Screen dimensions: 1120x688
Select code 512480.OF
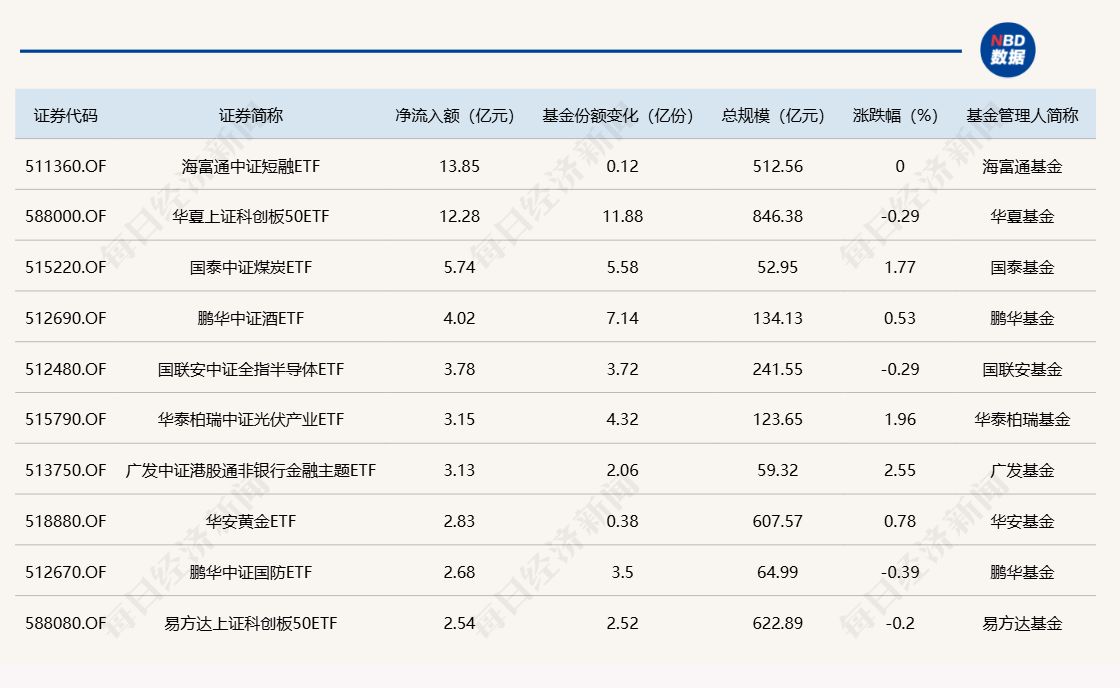coord(66,369)
